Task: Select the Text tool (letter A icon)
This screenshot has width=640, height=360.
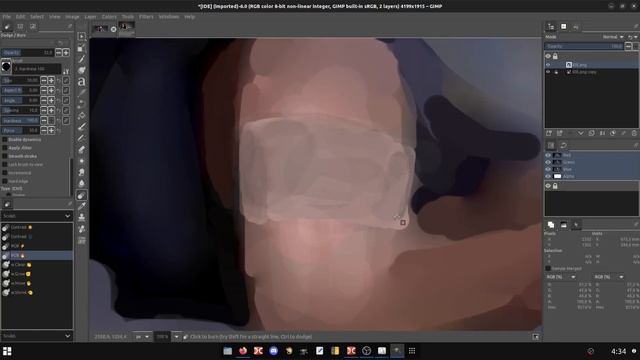Action: pos(82,81)
